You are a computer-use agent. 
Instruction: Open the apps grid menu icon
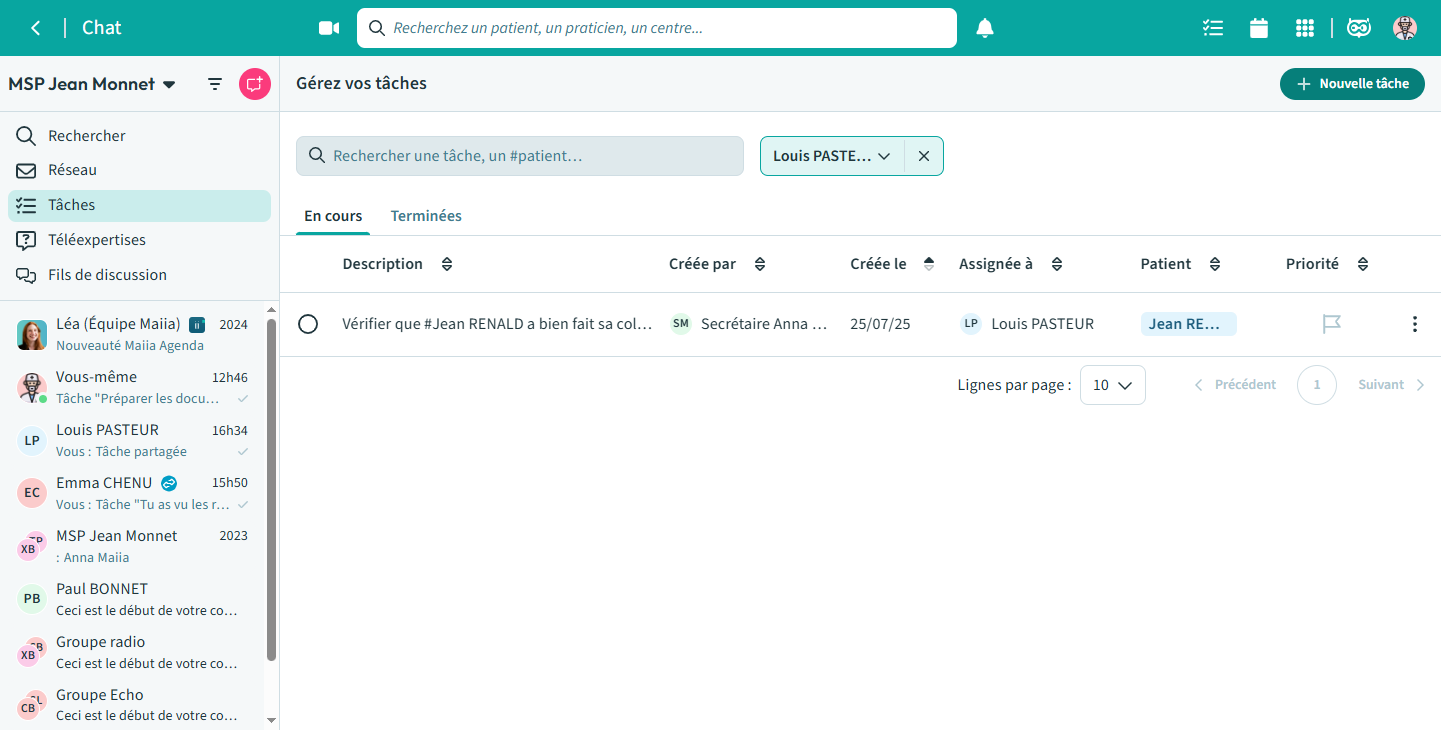(x=1305, y=28)
